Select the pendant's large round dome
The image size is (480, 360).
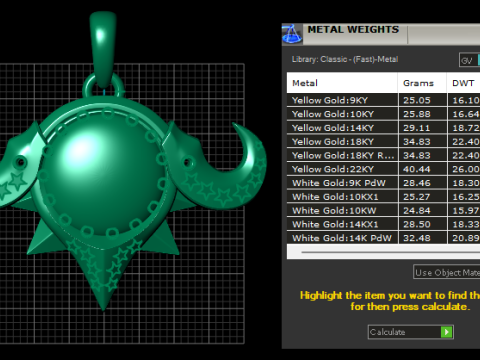tap(104, 172)
